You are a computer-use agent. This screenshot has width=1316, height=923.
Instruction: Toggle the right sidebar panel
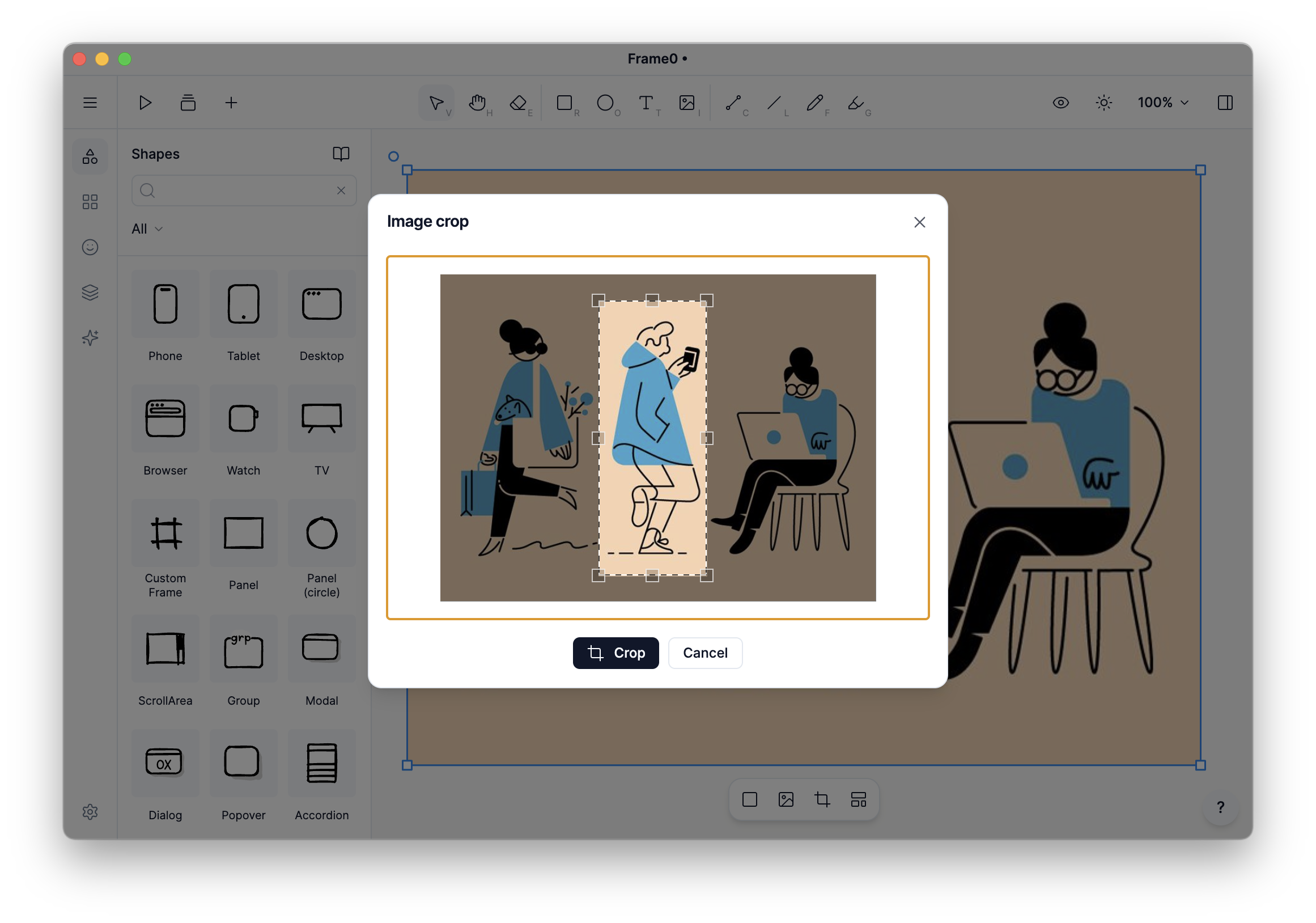(1225, 103)
